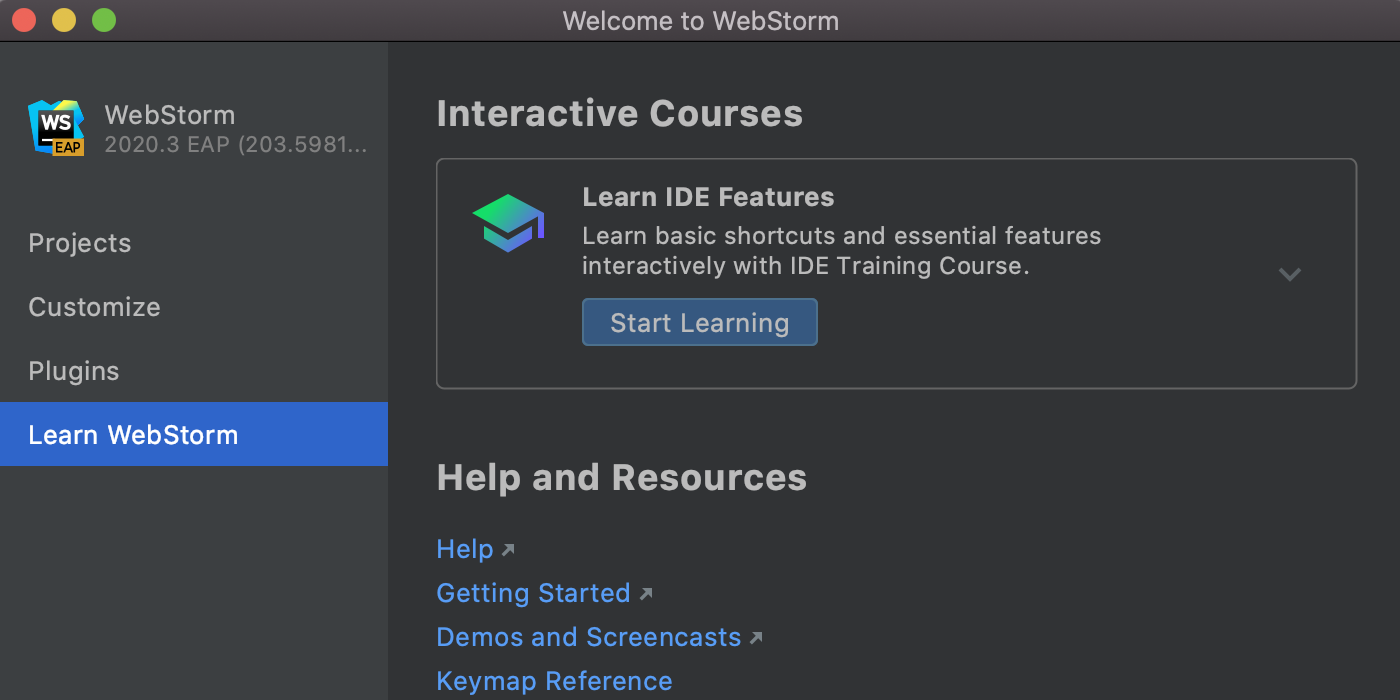This screenshot has width=1400, height=700.
Task: Click the Interactive Courses heading
Action: coord(620,114)
